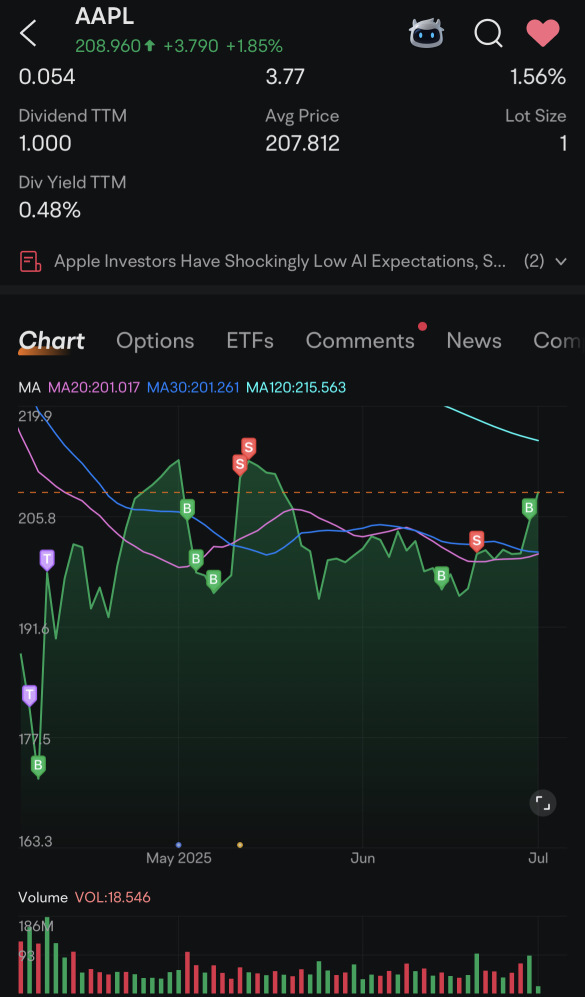Tap the back arrow icon
This screenshot has width=585, height=997.
point(29,33)
